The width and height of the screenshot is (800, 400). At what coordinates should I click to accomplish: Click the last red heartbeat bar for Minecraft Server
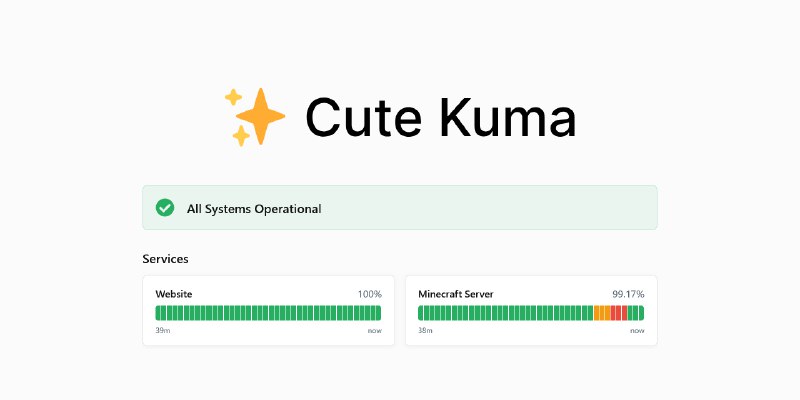click(x=626, y=313)
